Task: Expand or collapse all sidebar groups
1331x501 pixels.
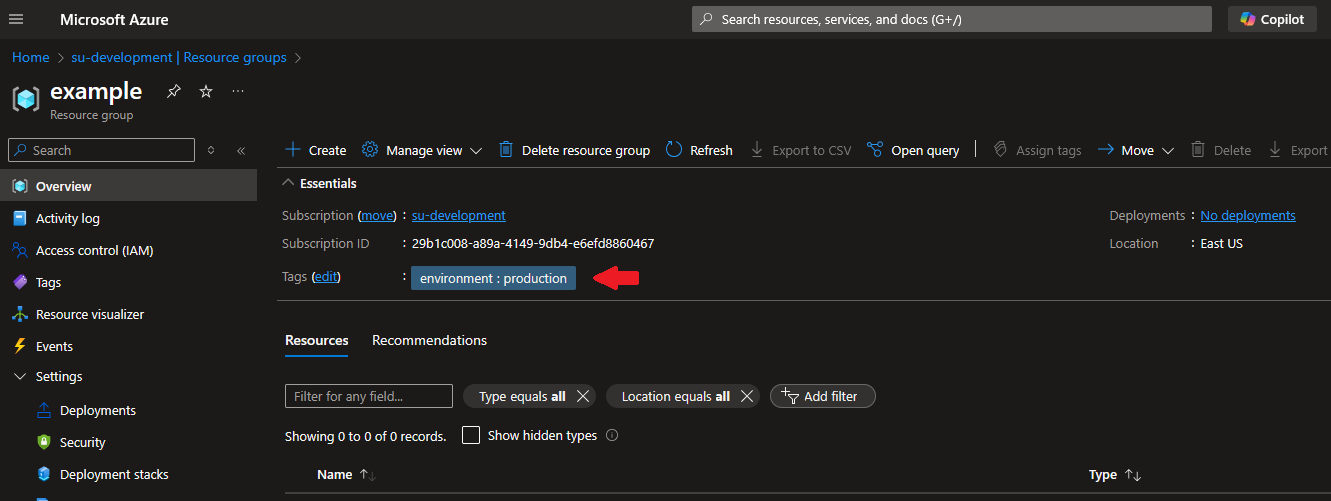Action: click(211, 150)
